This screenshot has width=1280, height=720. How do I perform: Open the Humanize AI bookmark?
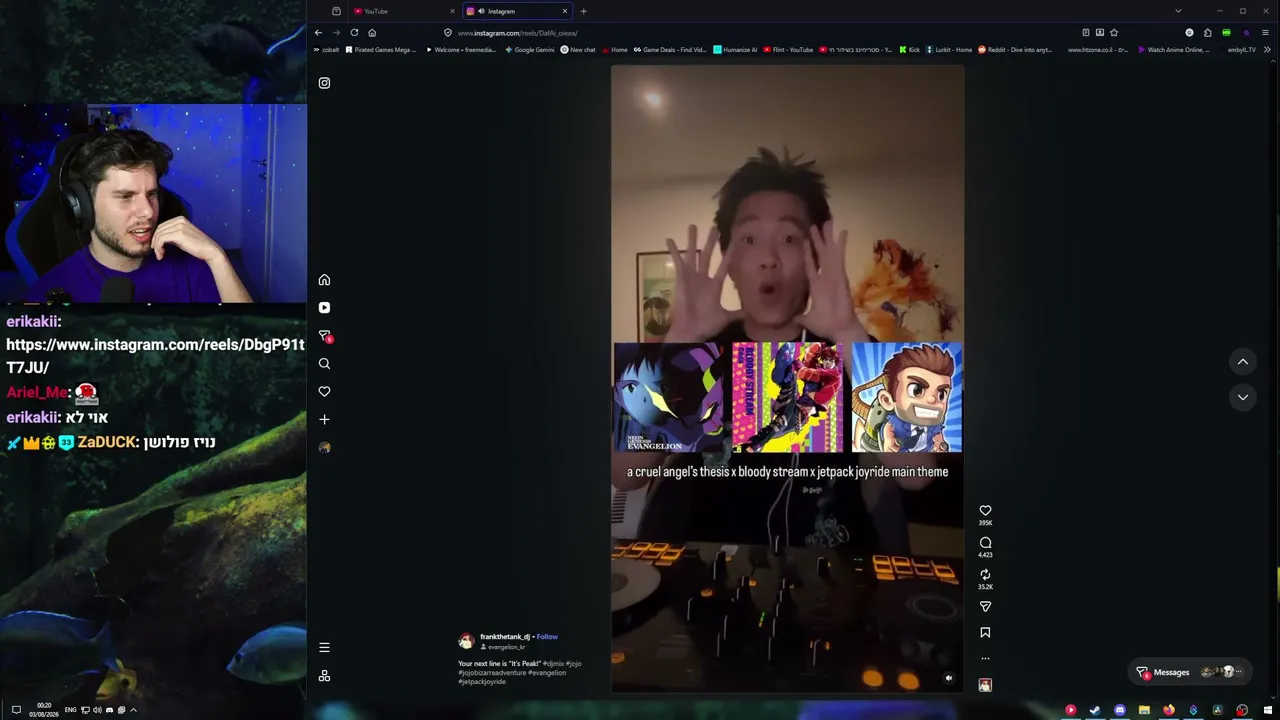click(x=735, y=50)
